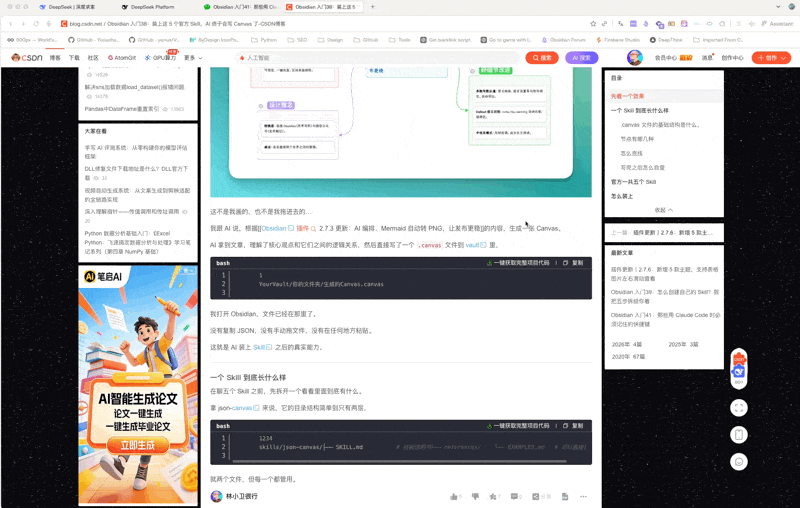This screenshot has height=508, width=800.
Task: Click the purple AI 搜索 button
Action: (x=582, y=58)
